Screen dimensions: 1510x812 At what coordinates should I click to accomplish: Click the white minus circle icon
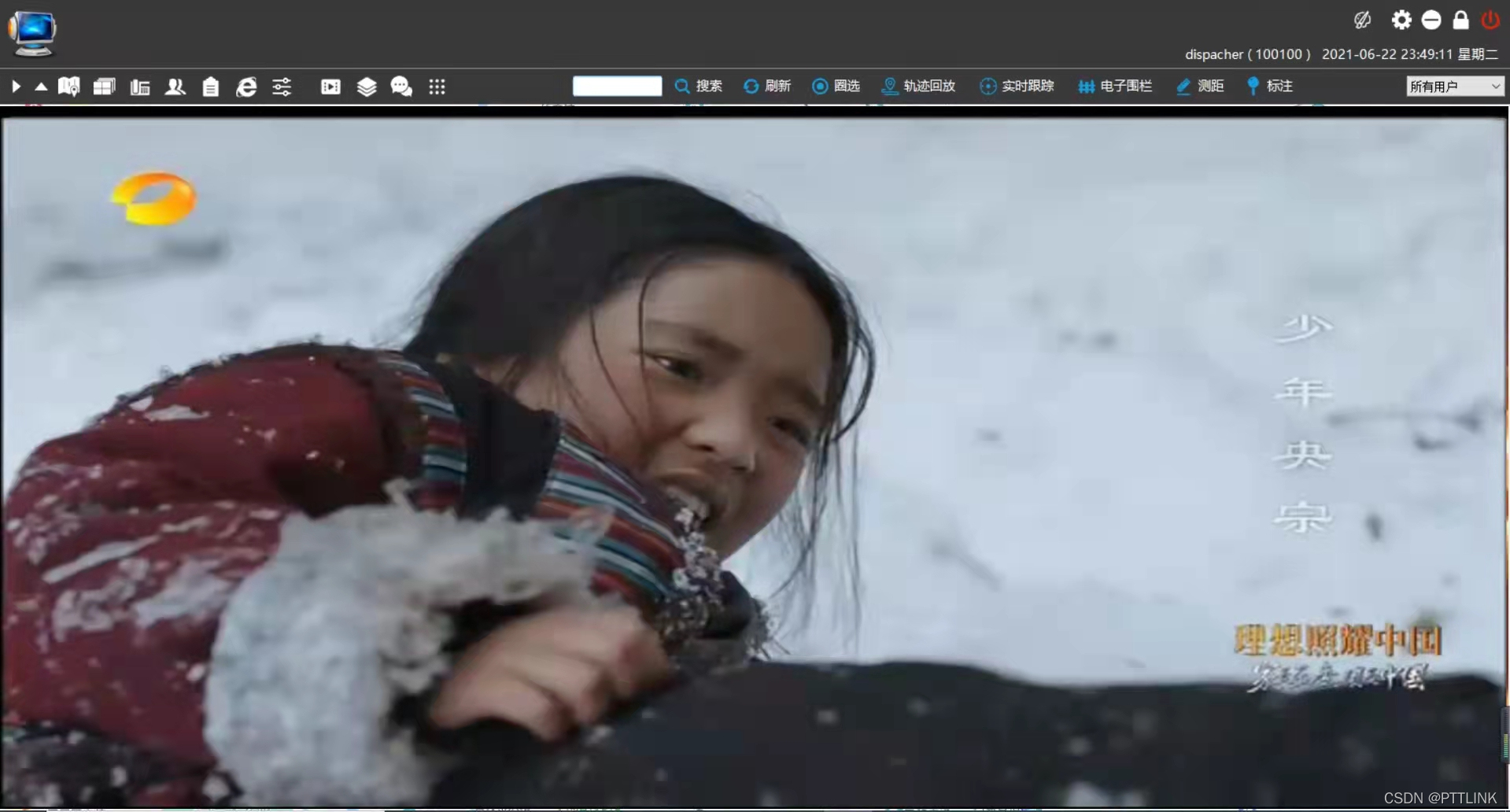pyautogui.click(x=1431, y=20)
